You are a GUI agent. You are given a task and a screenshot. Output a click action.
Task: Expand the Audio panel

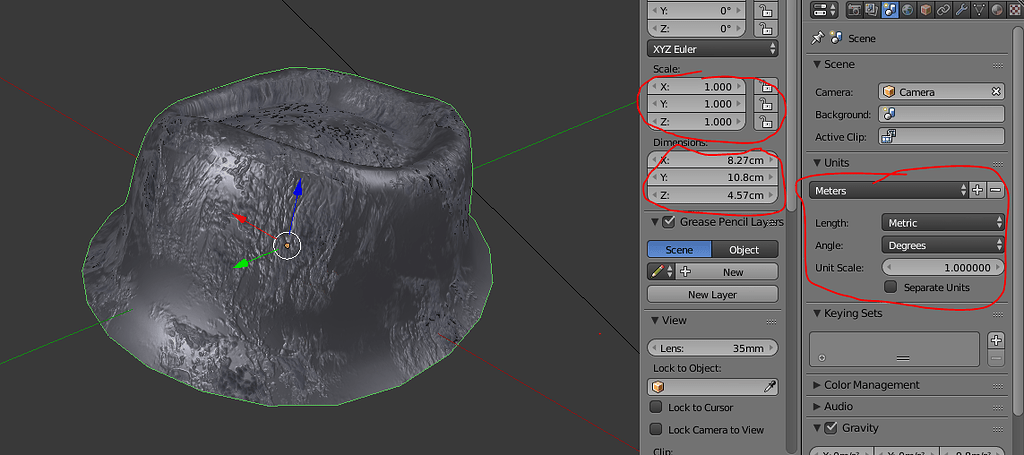pos(818,407)
